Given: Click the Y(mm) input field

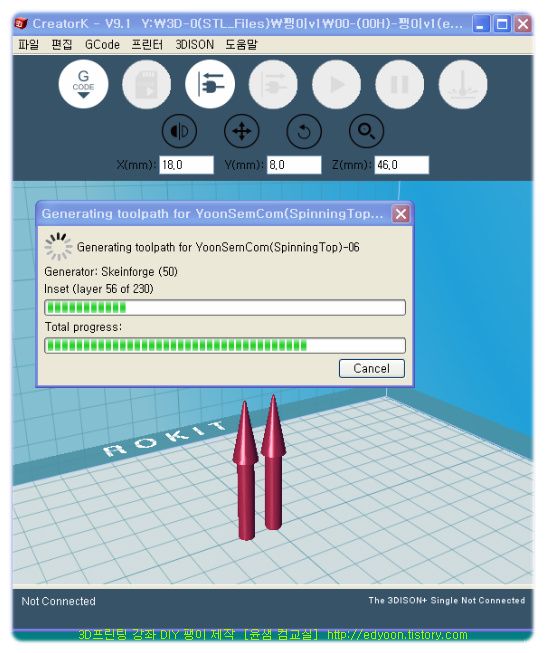Looking at the screenshot, I should [x=294, y=165].
